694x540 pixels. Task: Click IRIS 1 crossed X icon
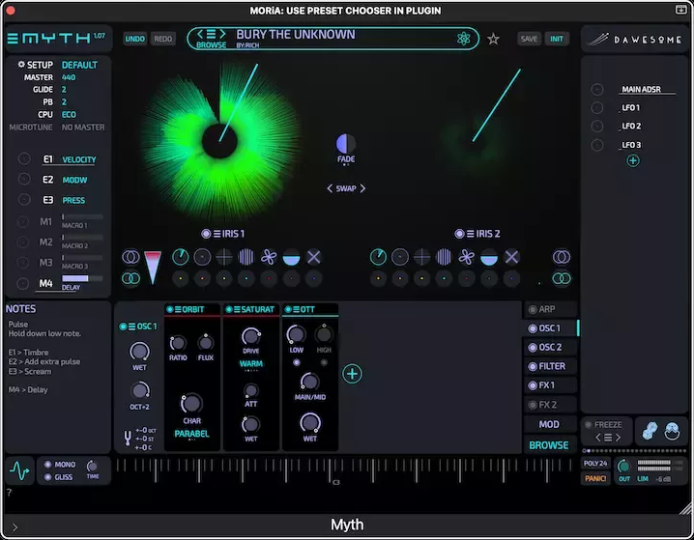click(314, 257)
